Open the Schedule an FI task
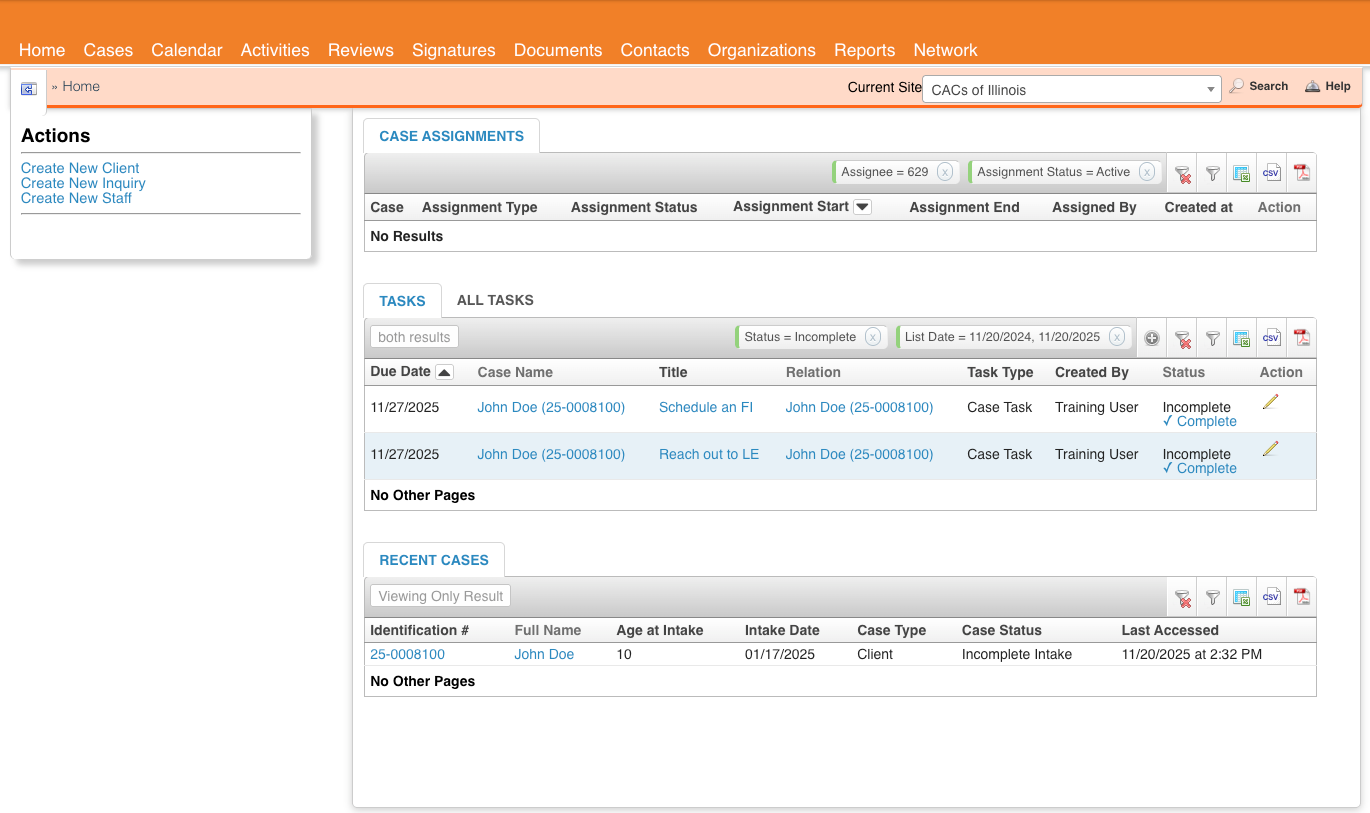This screenshot has height=813, width=1370. pyautogui.click(x=705, y=407)
